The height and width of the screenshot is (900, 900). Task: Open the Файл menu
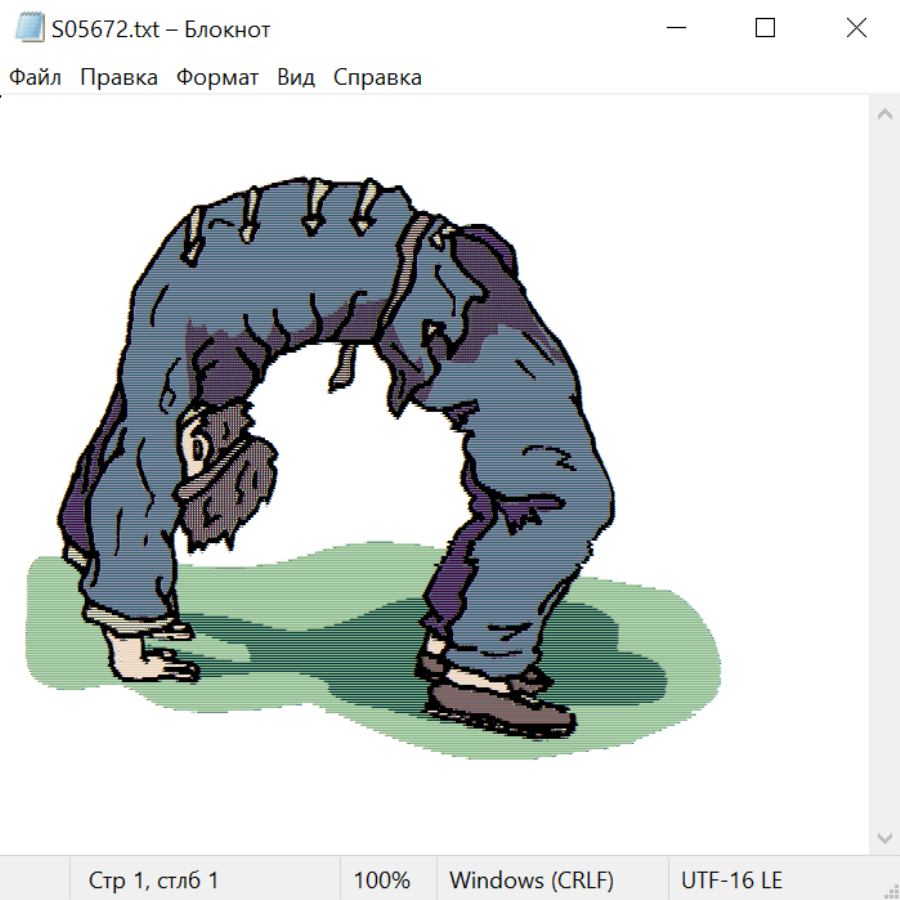35,78
